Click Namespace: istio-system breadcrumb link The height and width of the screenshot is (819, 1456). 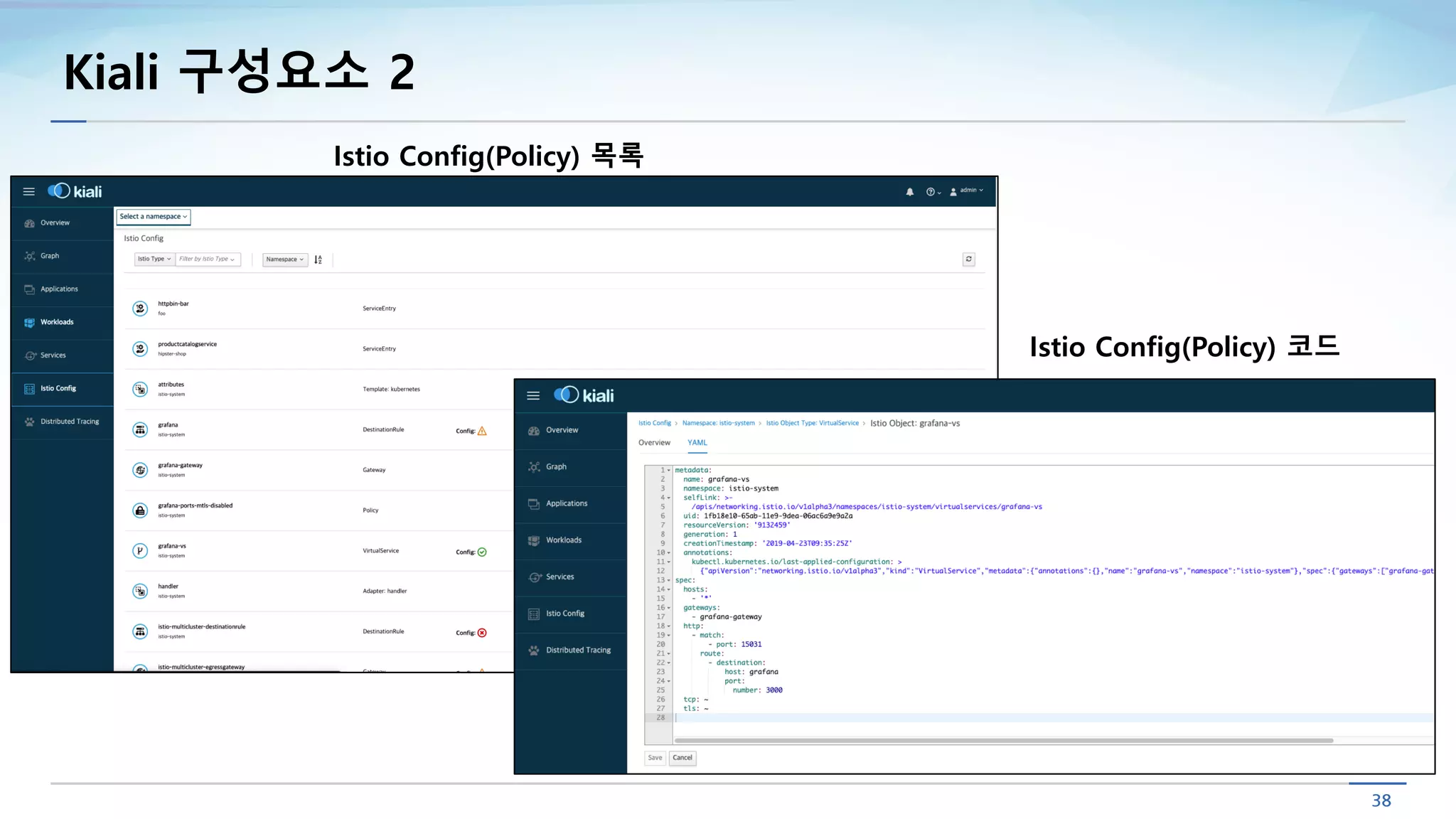(719, 423)
